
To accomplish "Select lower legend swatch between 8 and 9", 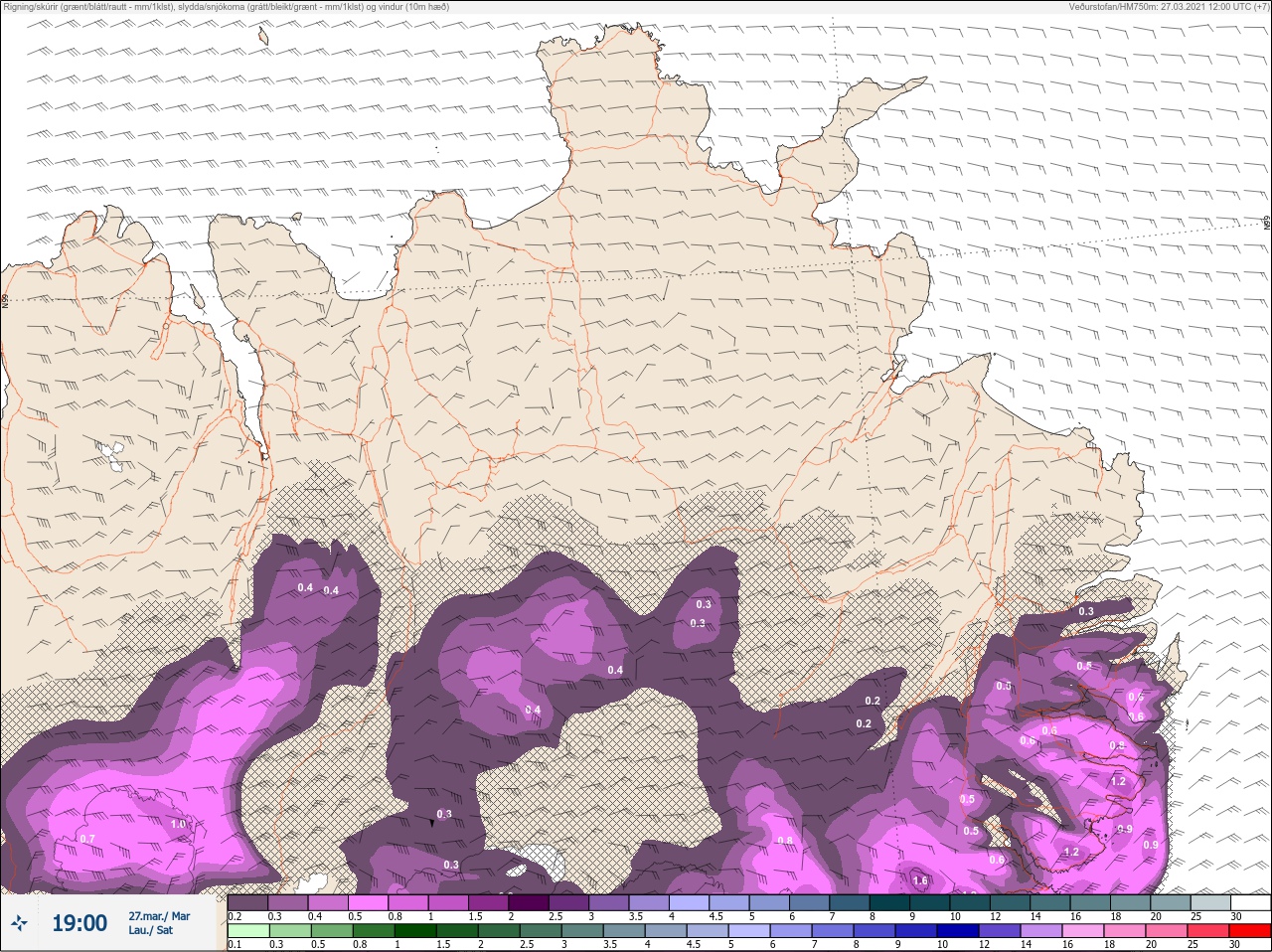I will click(874, 931).
